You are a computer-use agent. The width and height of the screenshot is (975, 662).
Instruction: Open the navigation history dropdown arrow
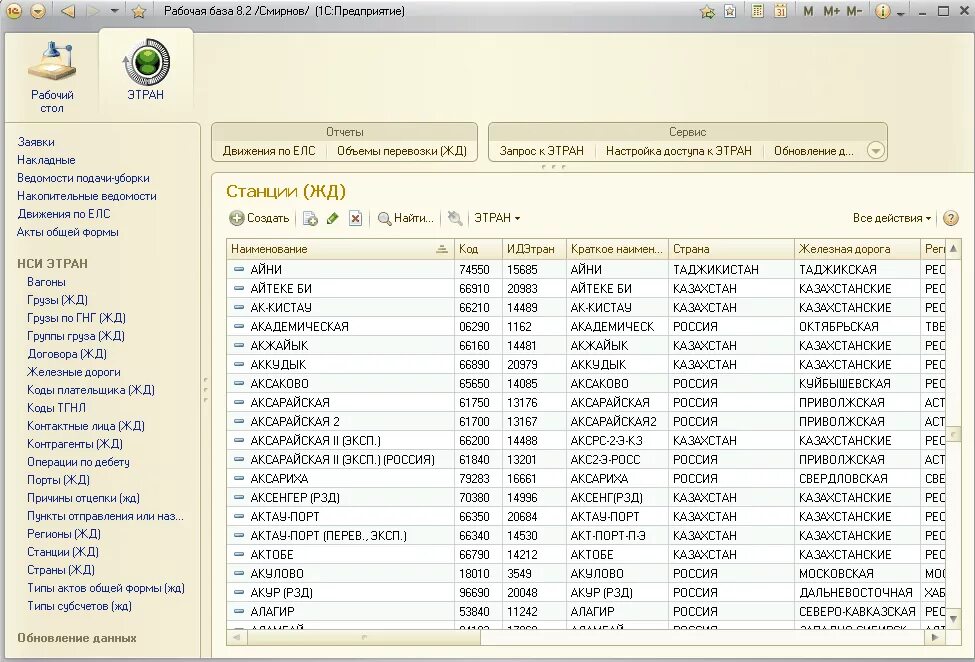(x=114, y=11)
